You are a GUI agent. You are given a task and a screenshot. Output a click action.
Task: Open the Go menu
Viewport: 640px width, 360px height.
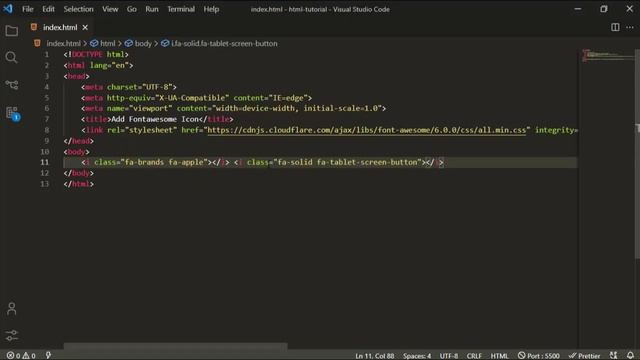(131, 9)
